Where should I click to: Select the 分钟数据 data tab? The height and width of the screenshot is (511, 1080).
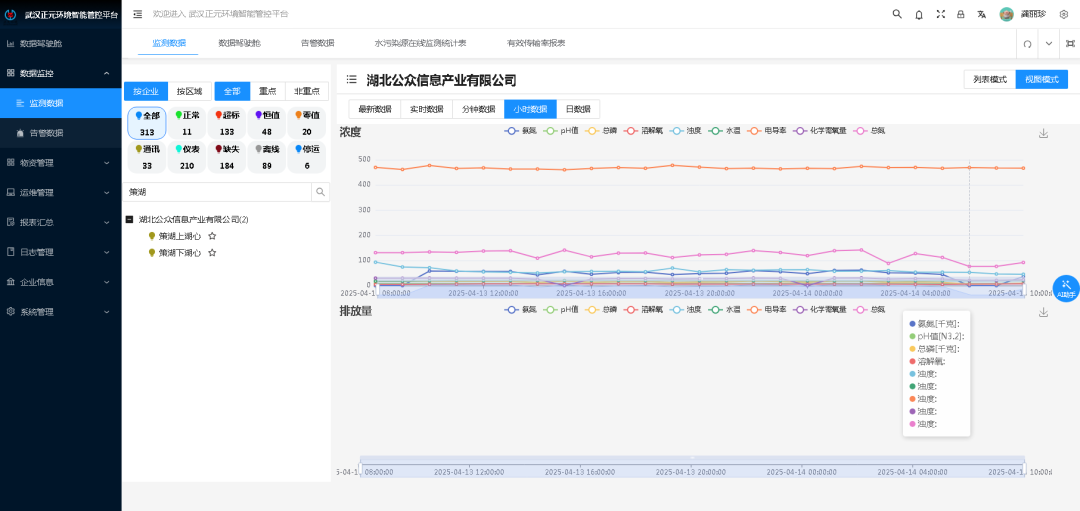pyautogui.click(x=477, y=109)
